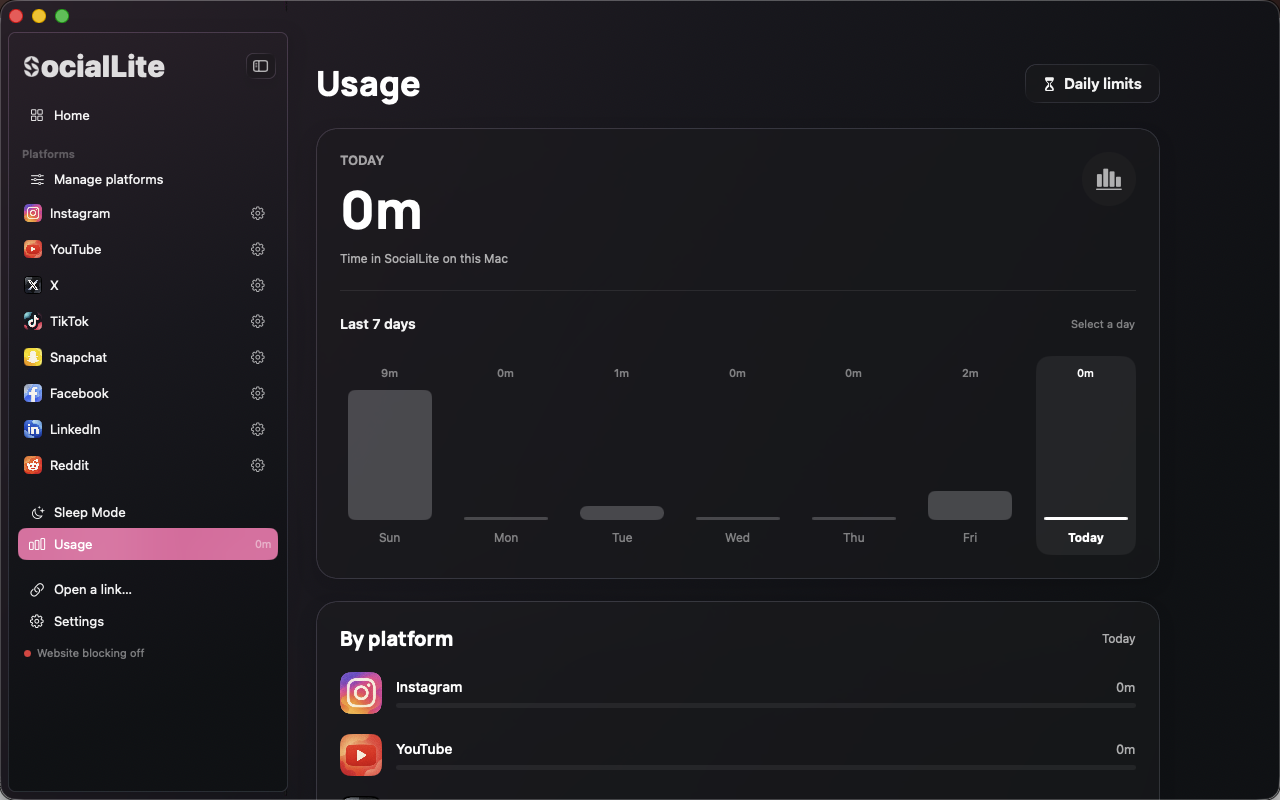Click Instagram row label in By platform
This screenshot has height=800, width=1280.
(429, 687)
